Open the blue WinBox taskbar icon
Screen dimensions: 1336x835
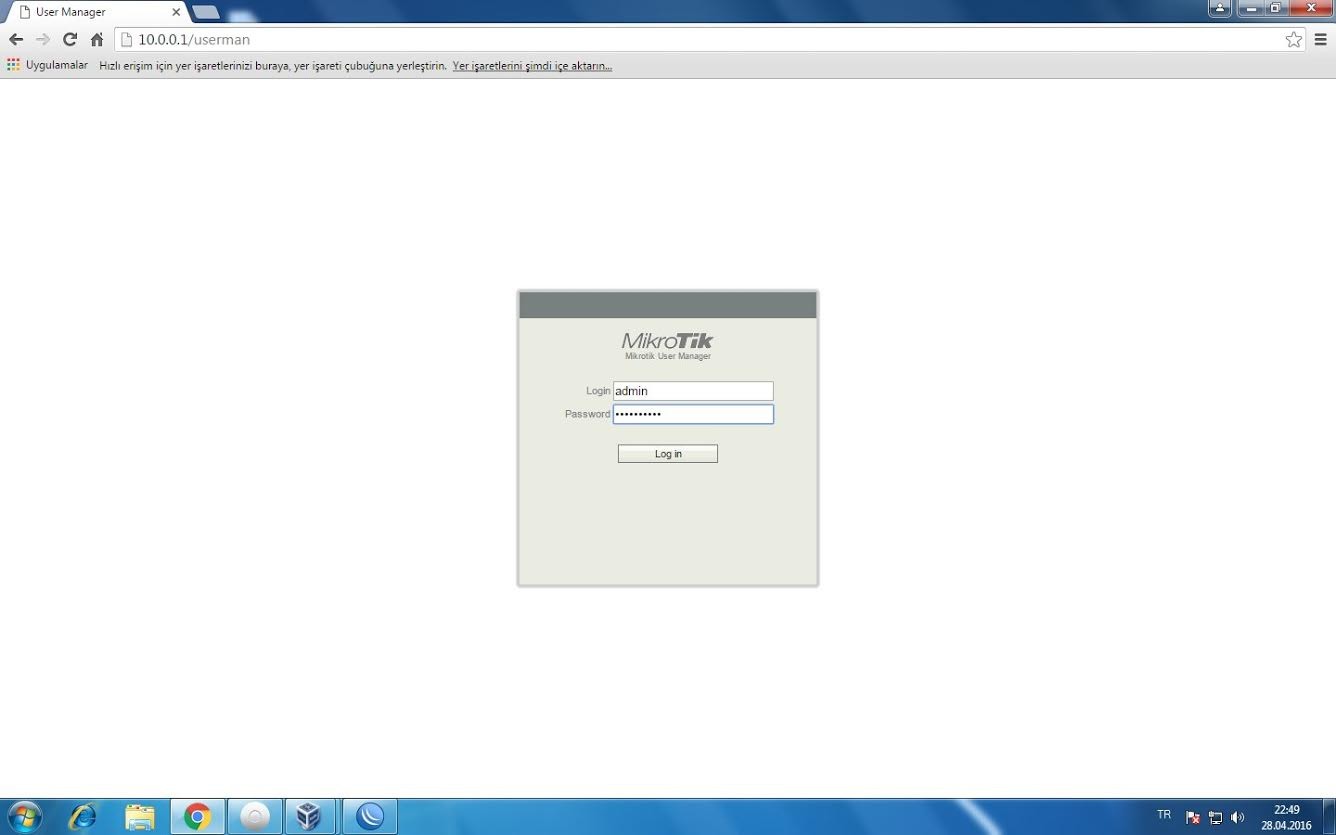point(370,817)
